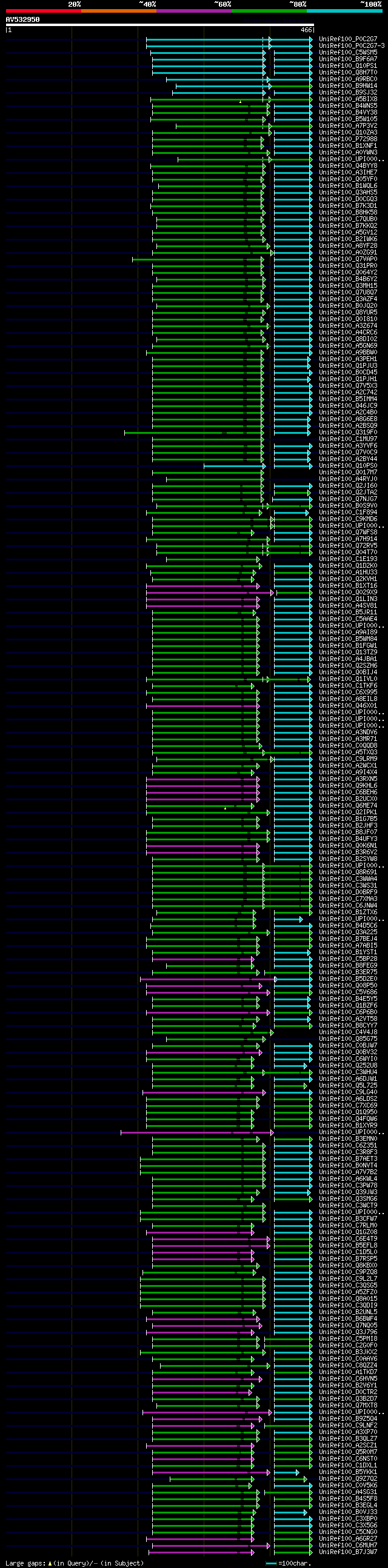Open hit UniRef100_P0C2G7
388x1568 pixels.
348,39
